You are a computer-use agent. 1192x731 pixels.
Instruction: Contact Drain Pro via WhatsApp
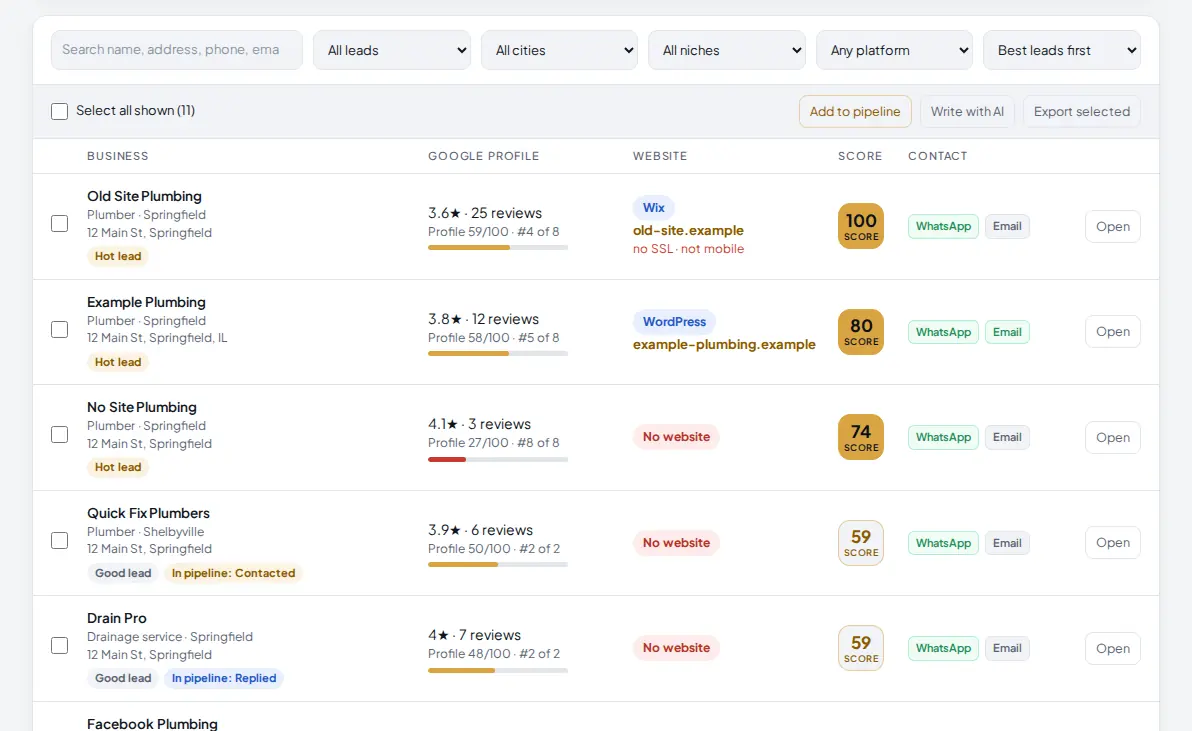(x=943, y=648)
